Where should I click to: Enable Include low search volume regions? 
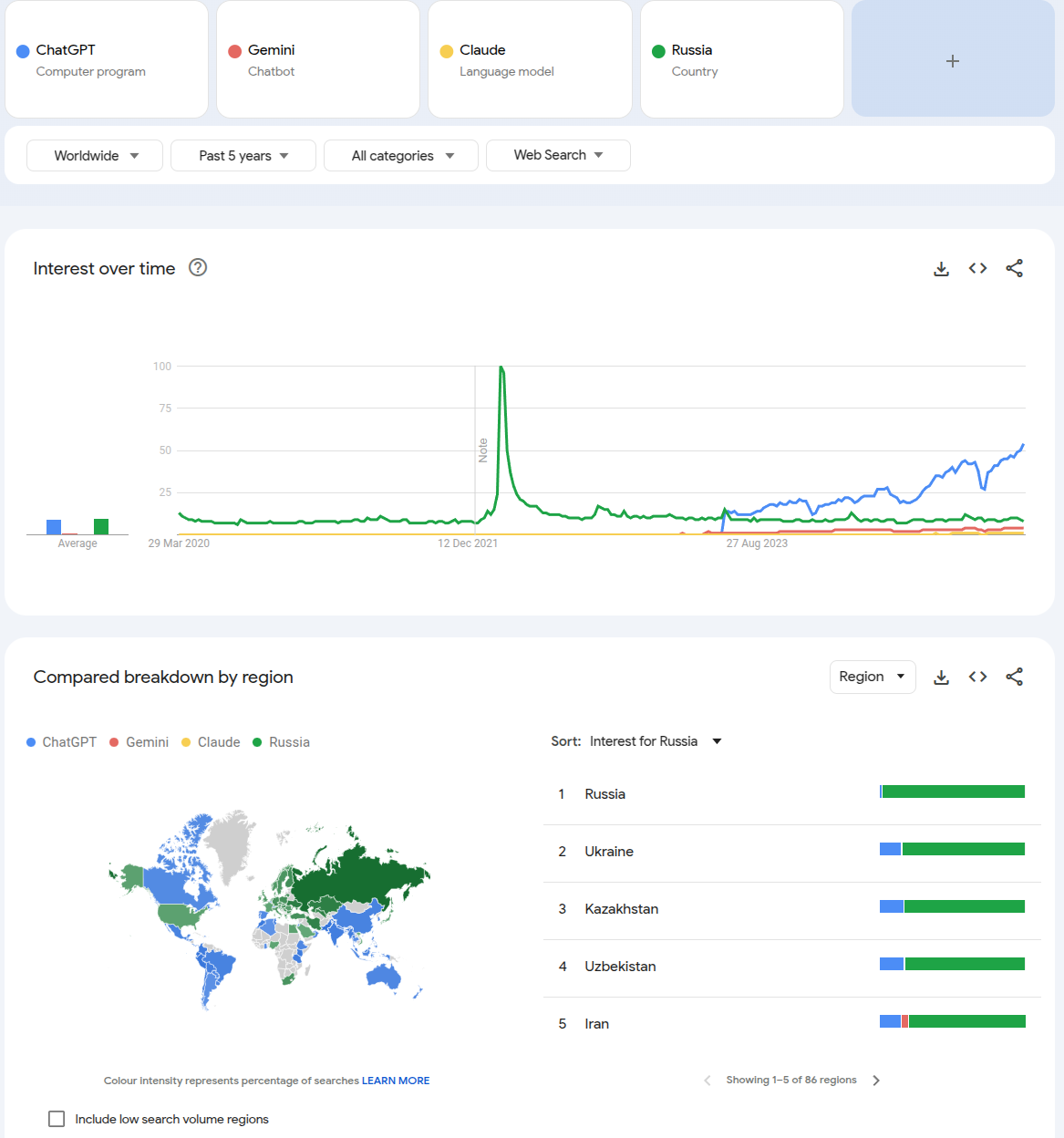[57, 1119]
